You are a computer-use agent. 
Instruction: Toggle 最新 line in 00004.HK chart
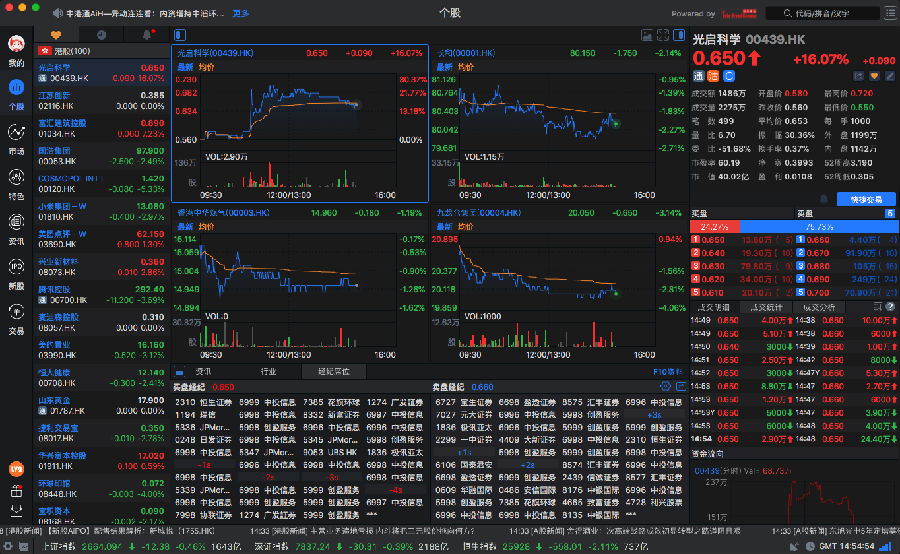coord(445,227)
